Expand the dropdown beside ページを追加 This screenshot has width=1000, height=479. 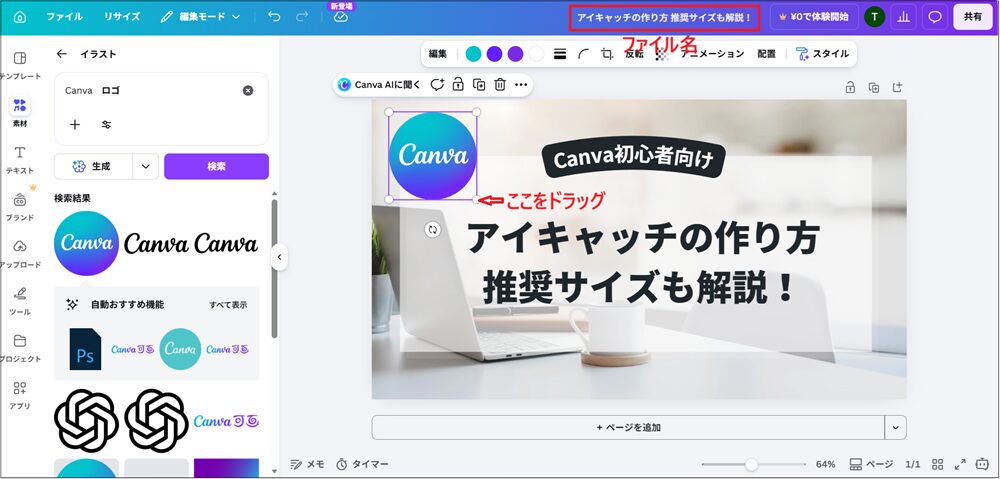895,427
